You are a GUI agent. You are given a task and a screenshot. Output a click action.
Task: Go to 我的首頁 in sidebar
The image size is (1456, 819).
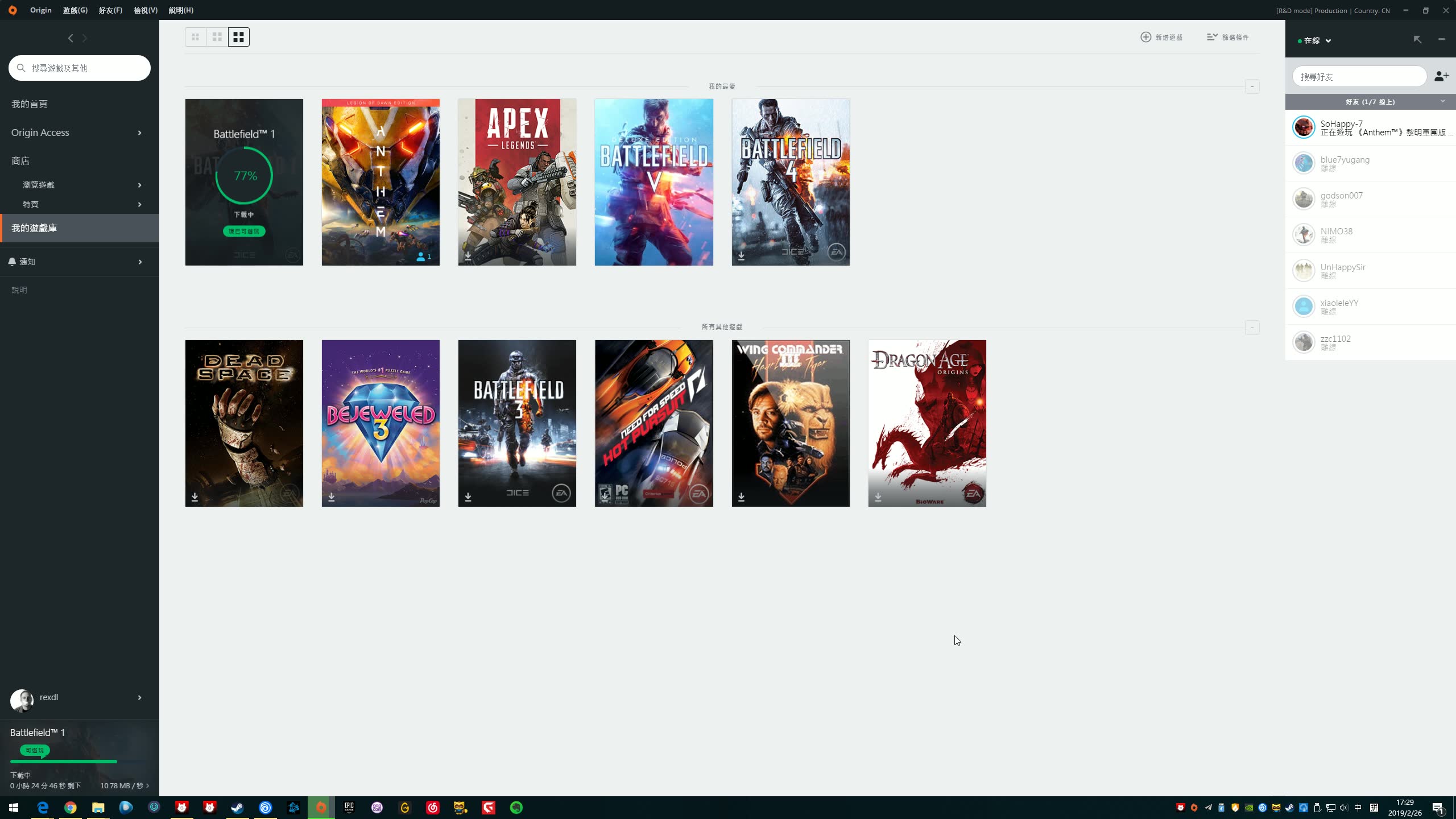point(30,104)
